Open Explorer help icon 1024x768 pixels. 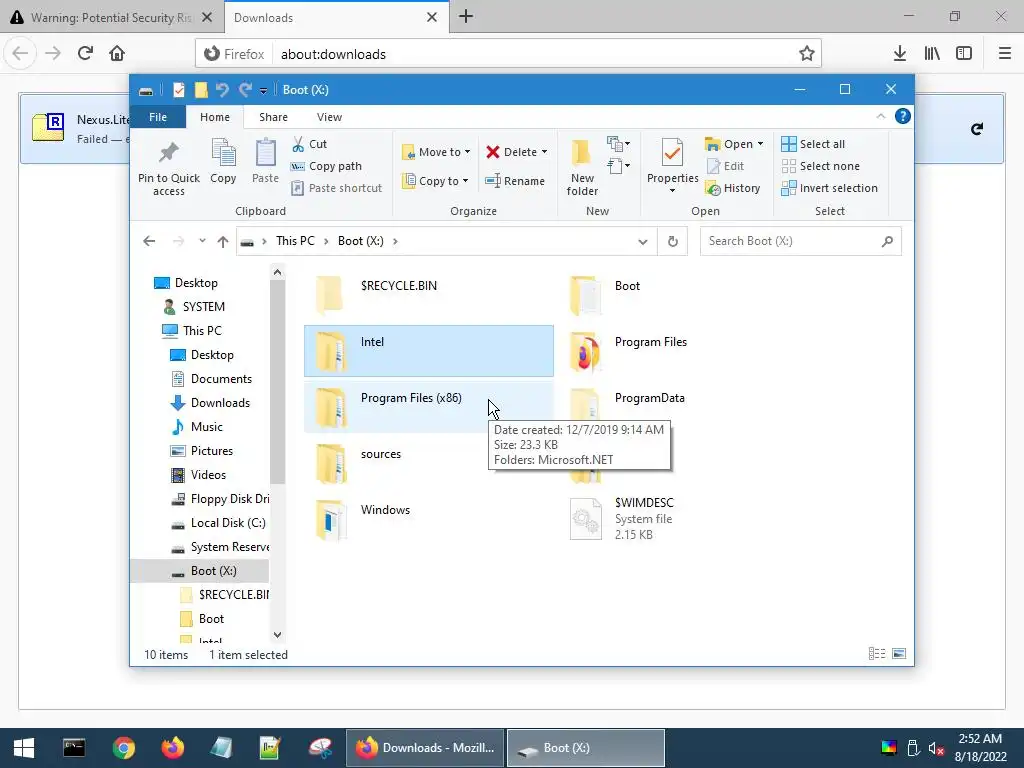click(903, 116)
